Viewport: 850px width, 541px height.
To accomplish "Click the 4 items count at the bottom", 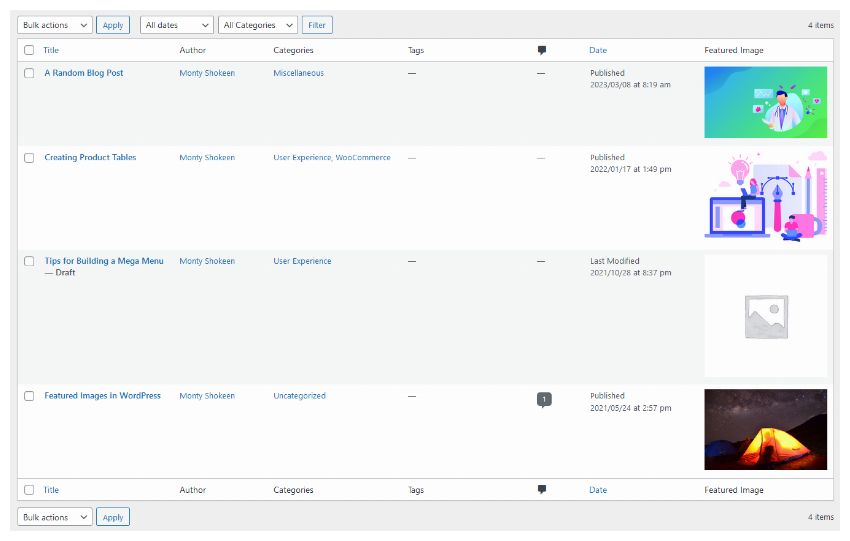I will click(x=821, y=517).
